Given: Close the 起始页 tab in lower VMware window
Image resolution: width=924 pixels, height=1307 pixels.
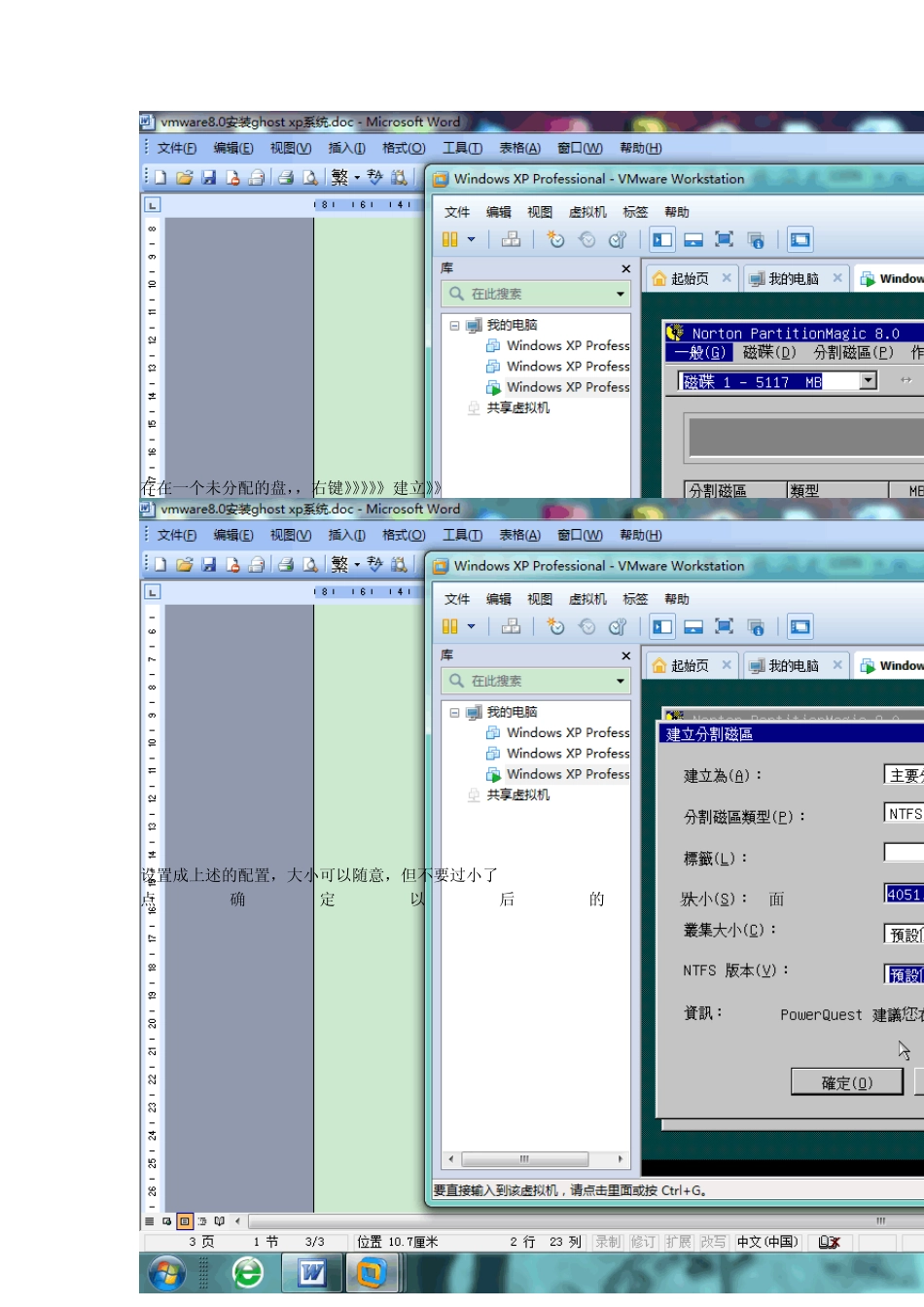Looking at the screenshot, I should click(x=727, y=665).
